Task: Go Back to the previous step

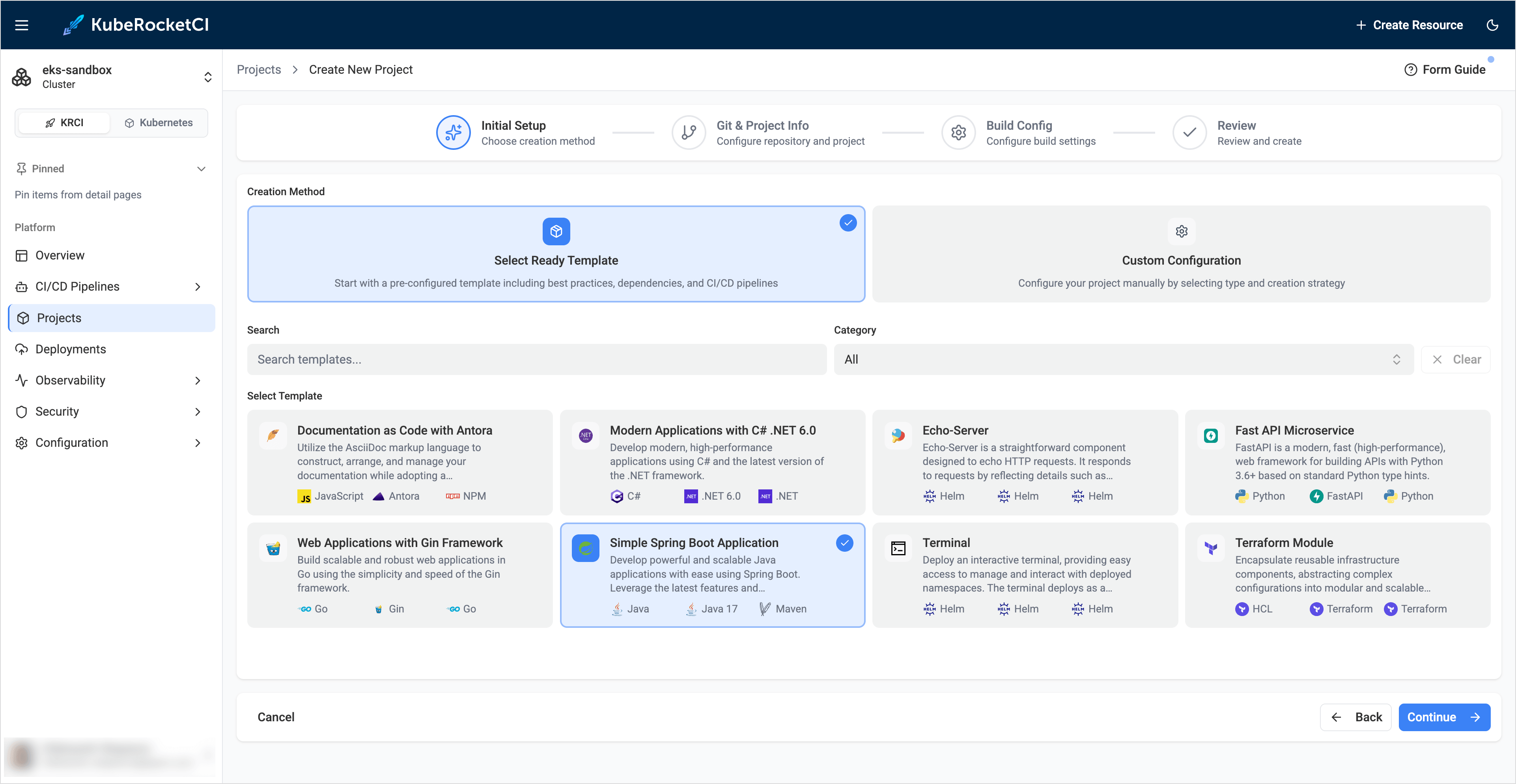Action: (x=1355, y=717)
